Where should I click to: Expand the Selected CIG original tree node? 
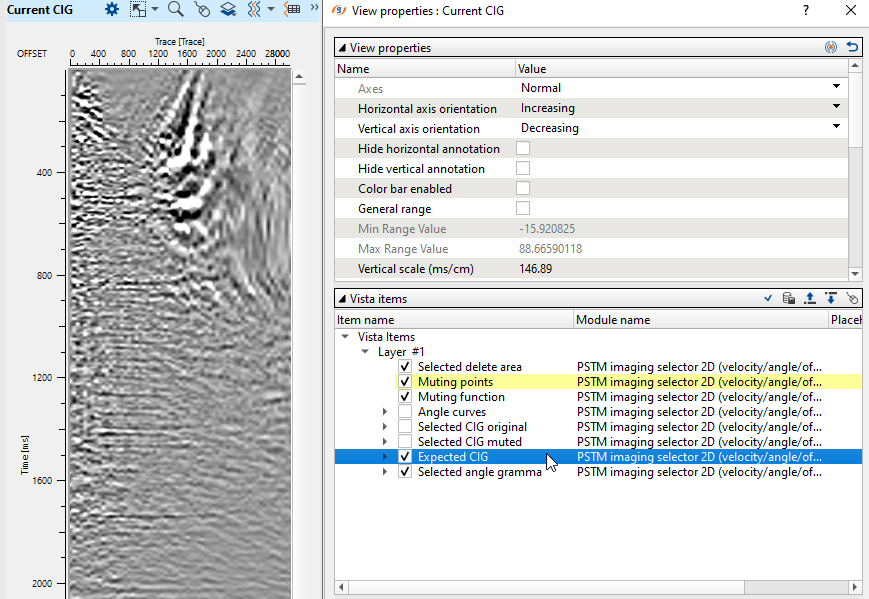(385, 427)
